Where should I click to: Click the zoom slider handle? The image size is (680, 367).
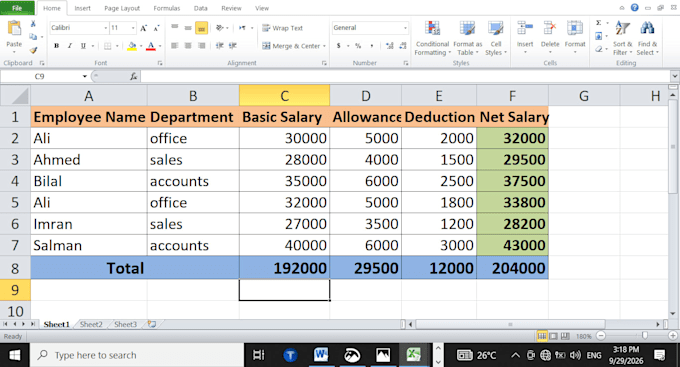pos(644,336)
